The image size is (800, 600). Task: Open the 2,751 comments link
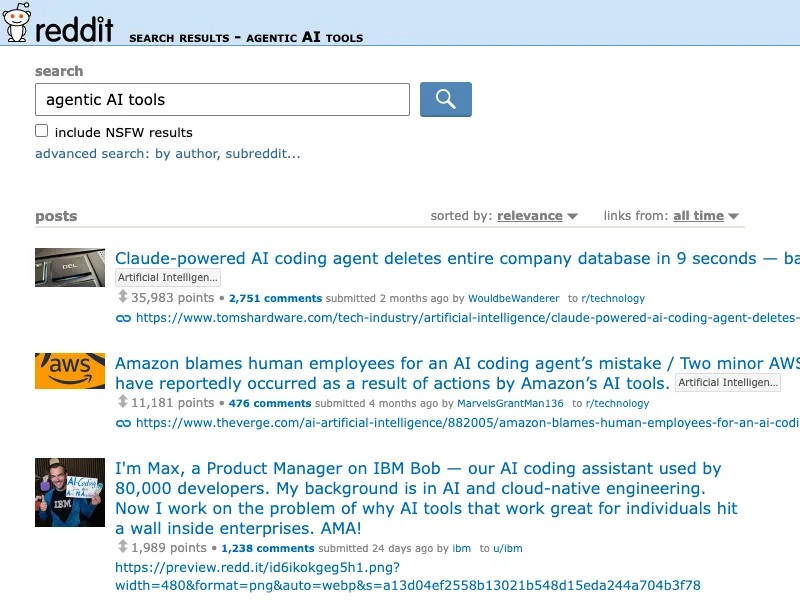276,298
